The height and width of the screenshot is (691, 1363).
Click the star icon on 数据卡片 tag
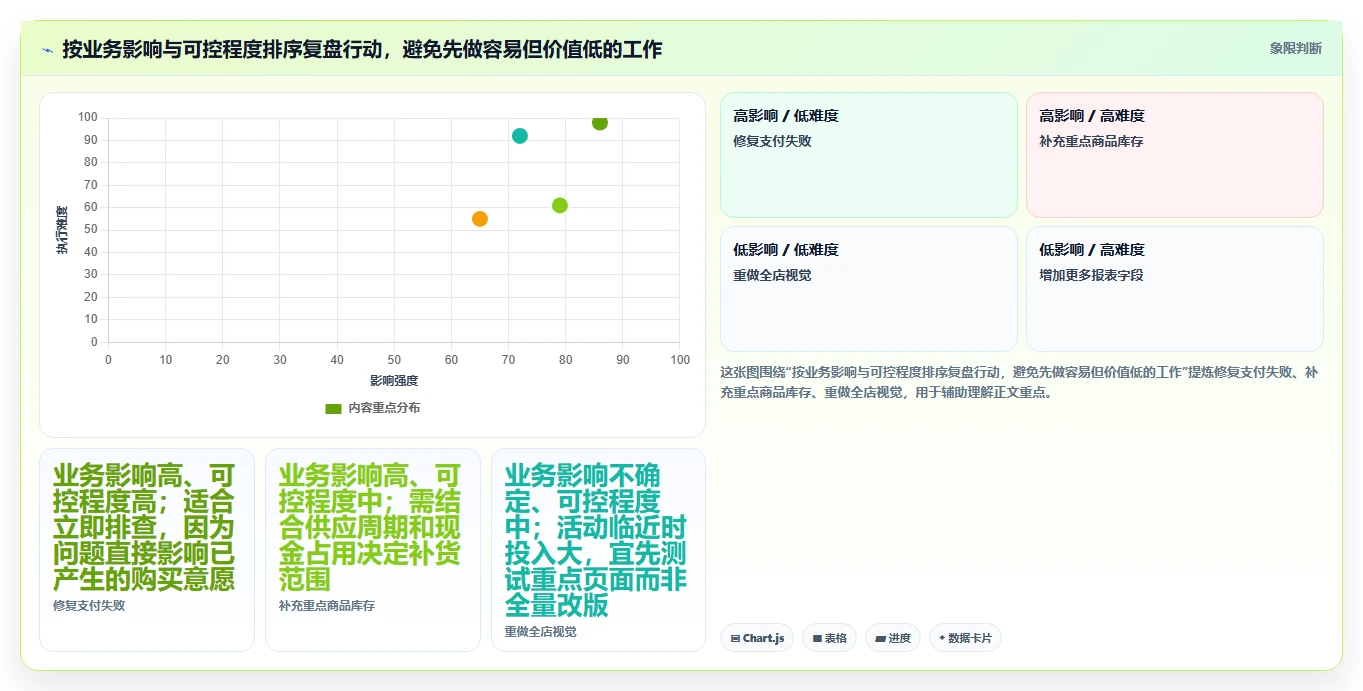[943, 638]
